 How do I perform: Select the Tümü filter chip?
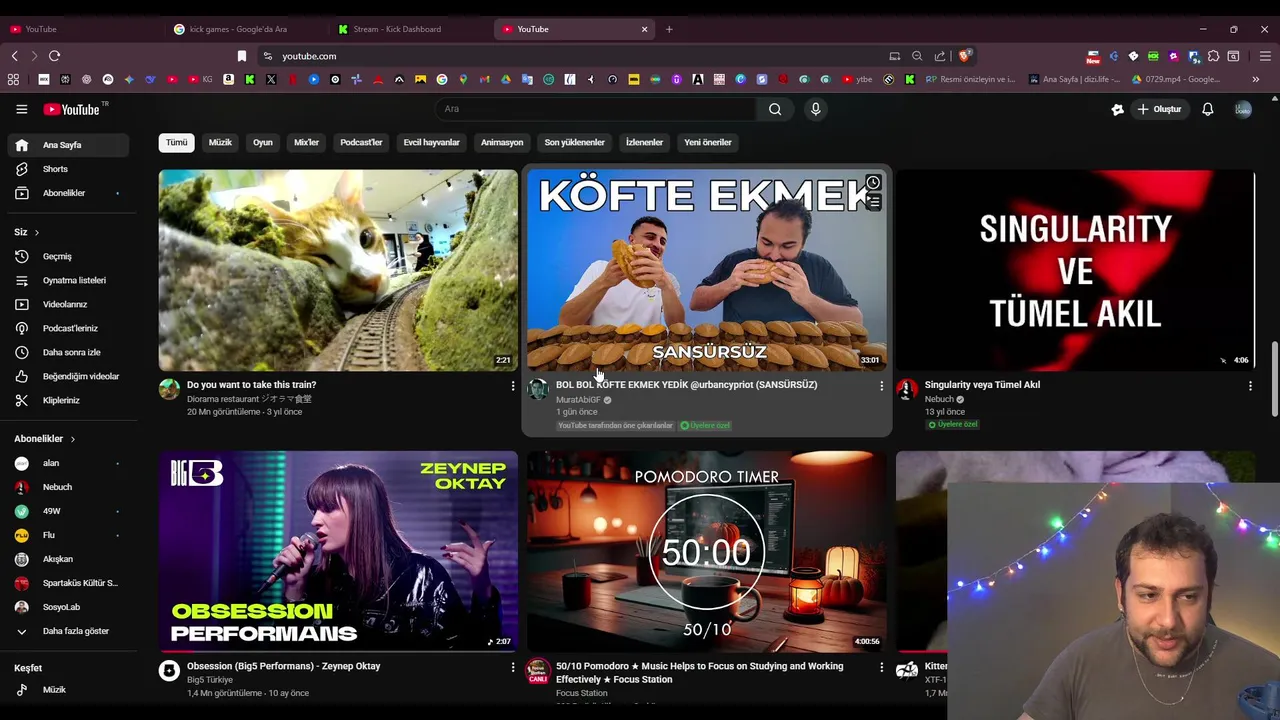pos(177,142)
